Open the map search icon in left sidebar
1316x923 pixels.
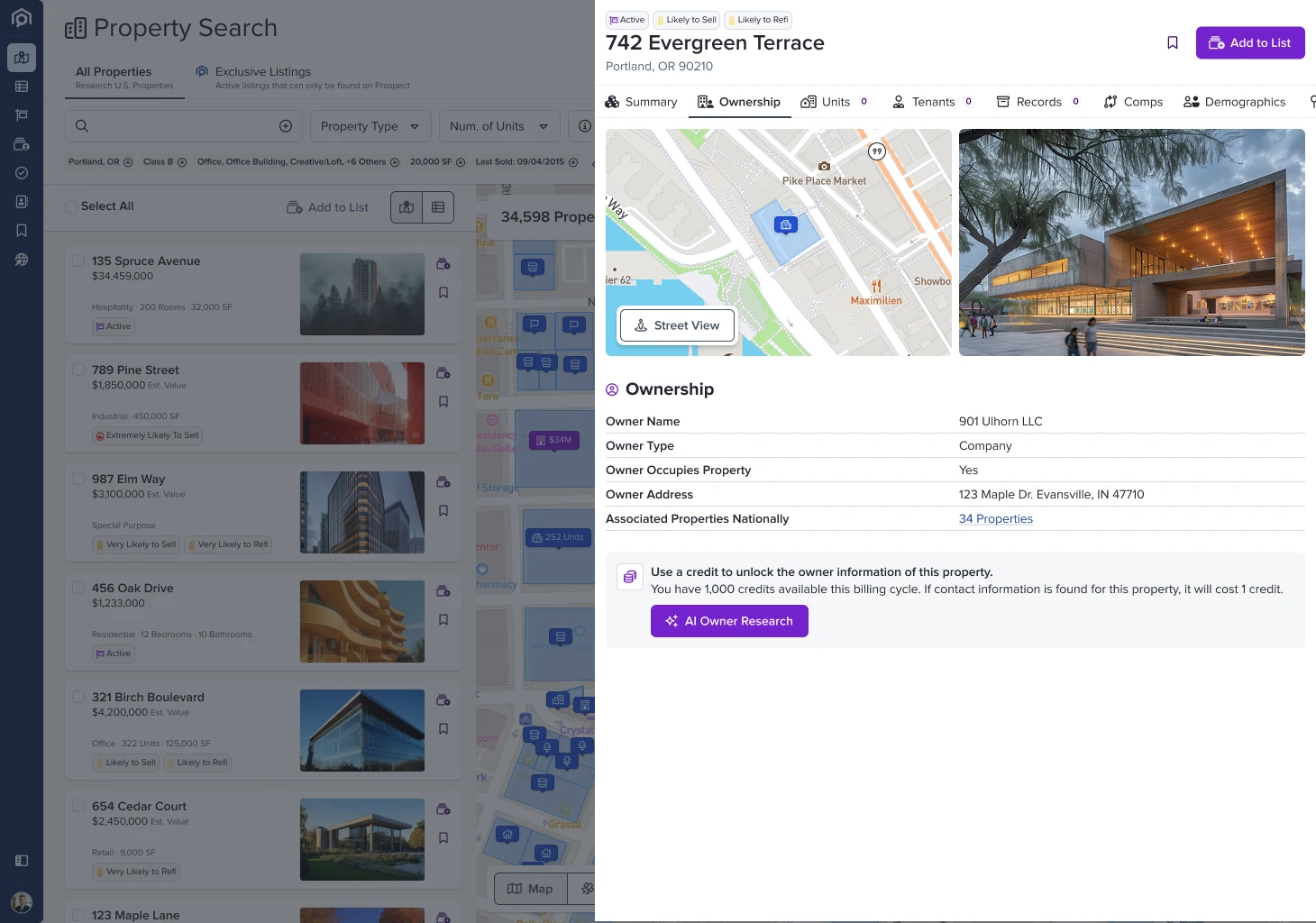[22, 58]
